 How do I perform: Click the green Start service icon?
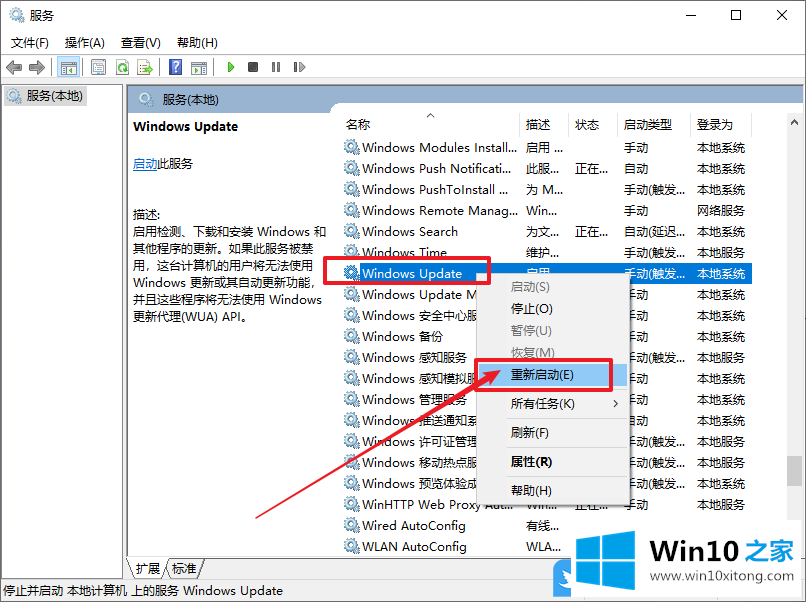(x=231, y=67)
